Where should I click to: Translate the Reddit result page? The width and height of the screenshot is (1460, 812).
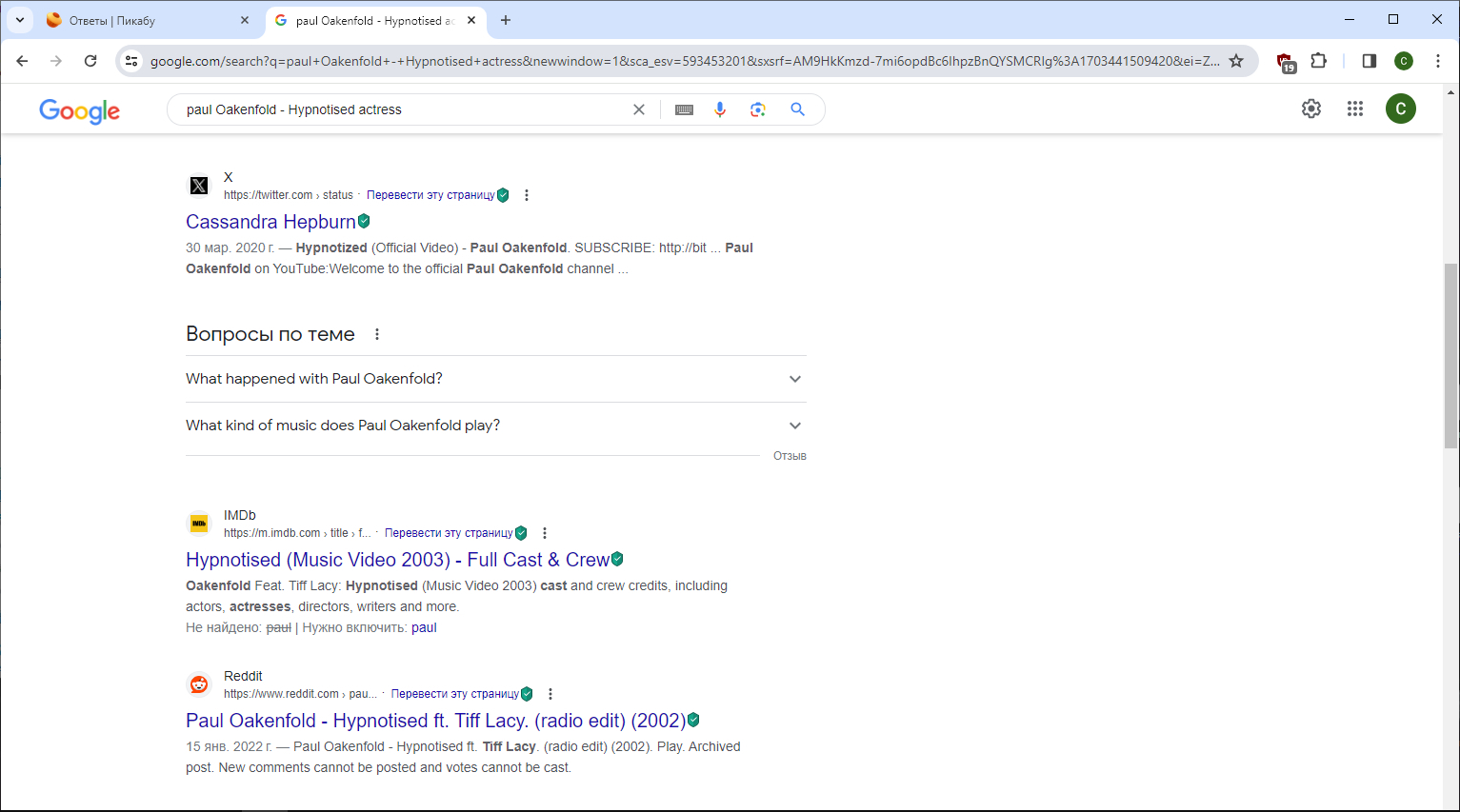click(455, 694)
